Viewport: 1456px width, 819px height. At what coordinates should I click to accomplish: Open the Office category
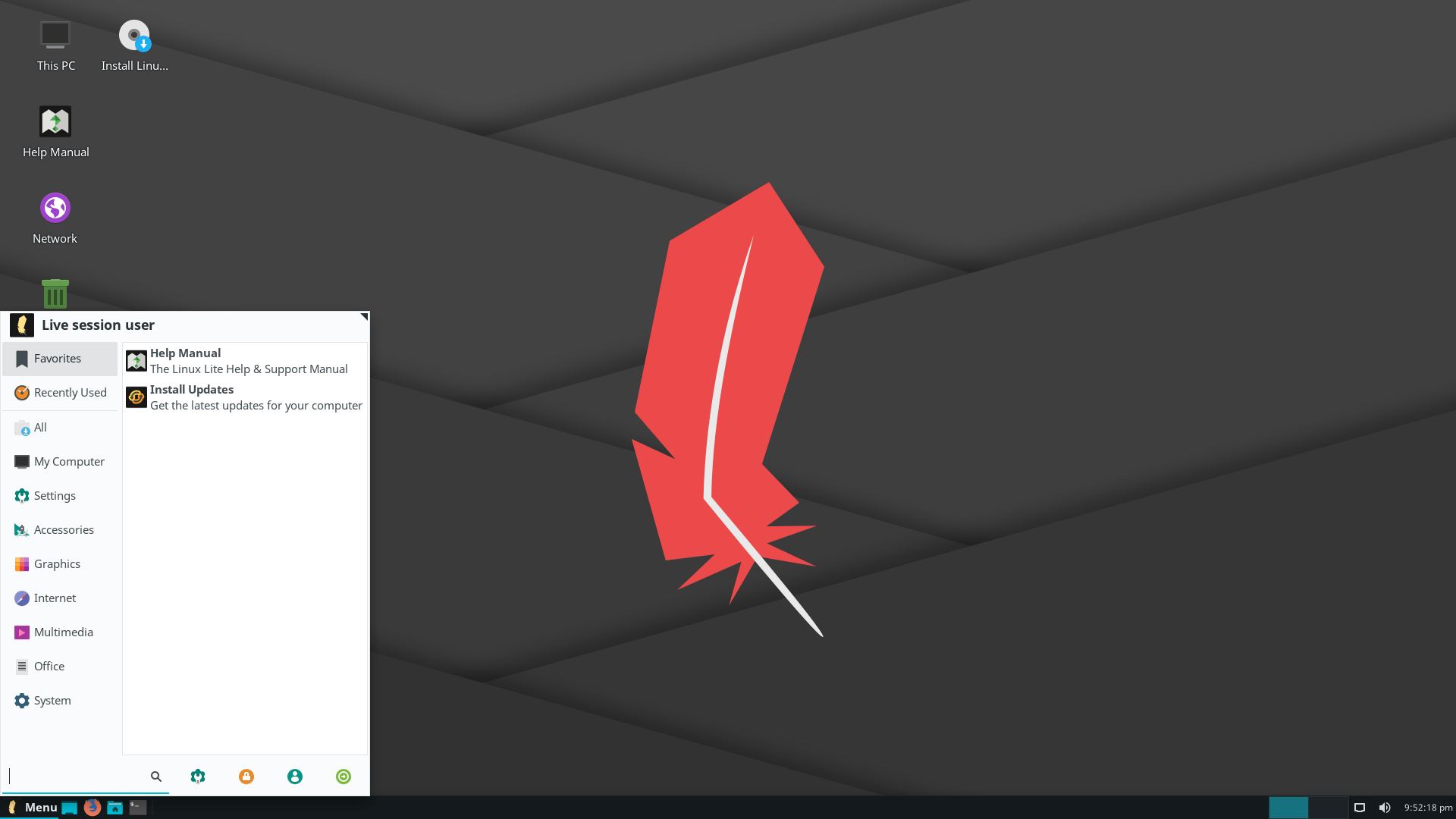click(x=60, y=667)
